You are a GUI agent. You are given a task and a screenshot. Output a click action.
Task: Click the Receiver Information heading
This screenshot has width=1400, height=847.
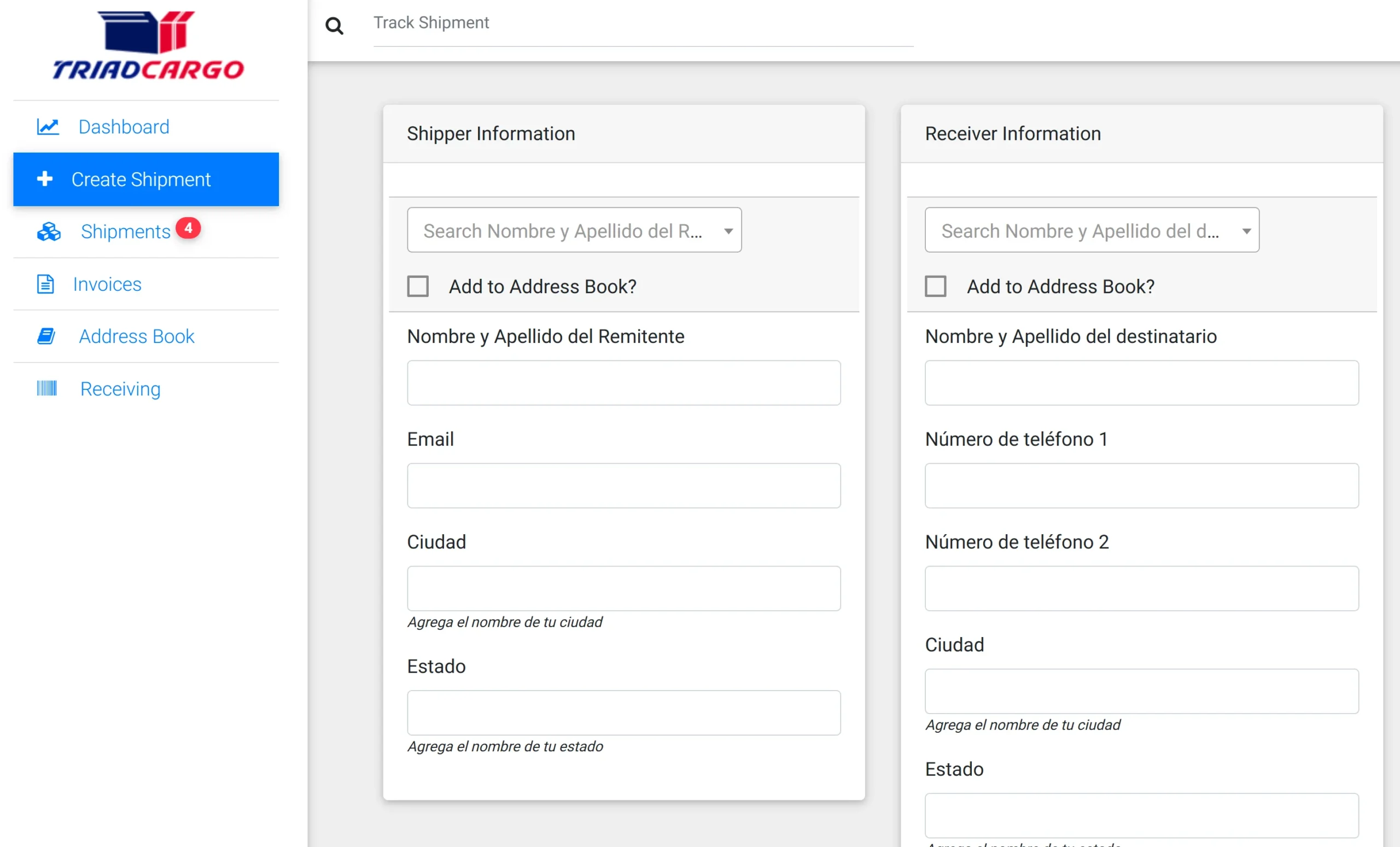[1012, 133]
